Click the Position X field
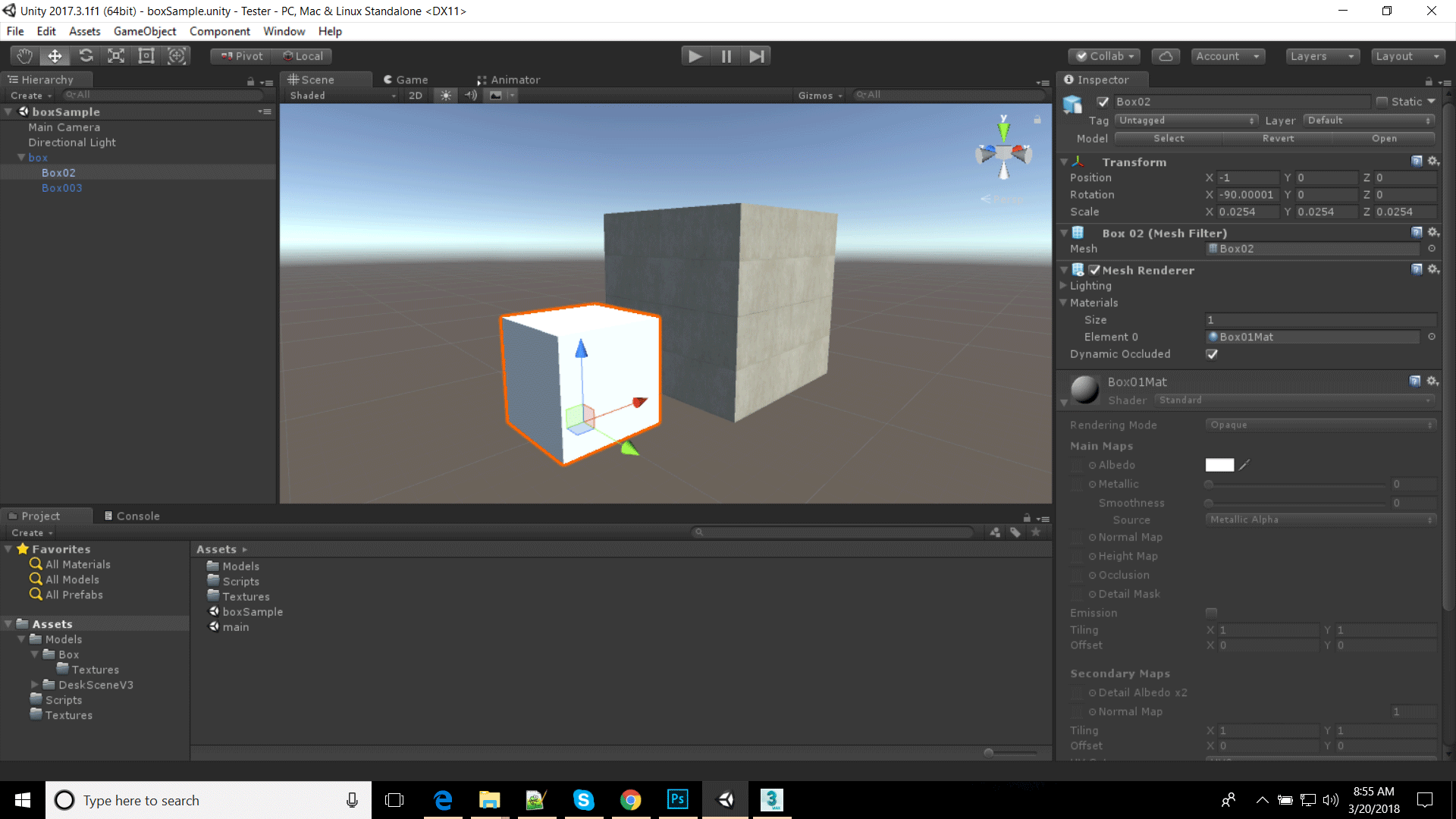The width and height of the screenshot is (1456, 819). point(1247,177)
